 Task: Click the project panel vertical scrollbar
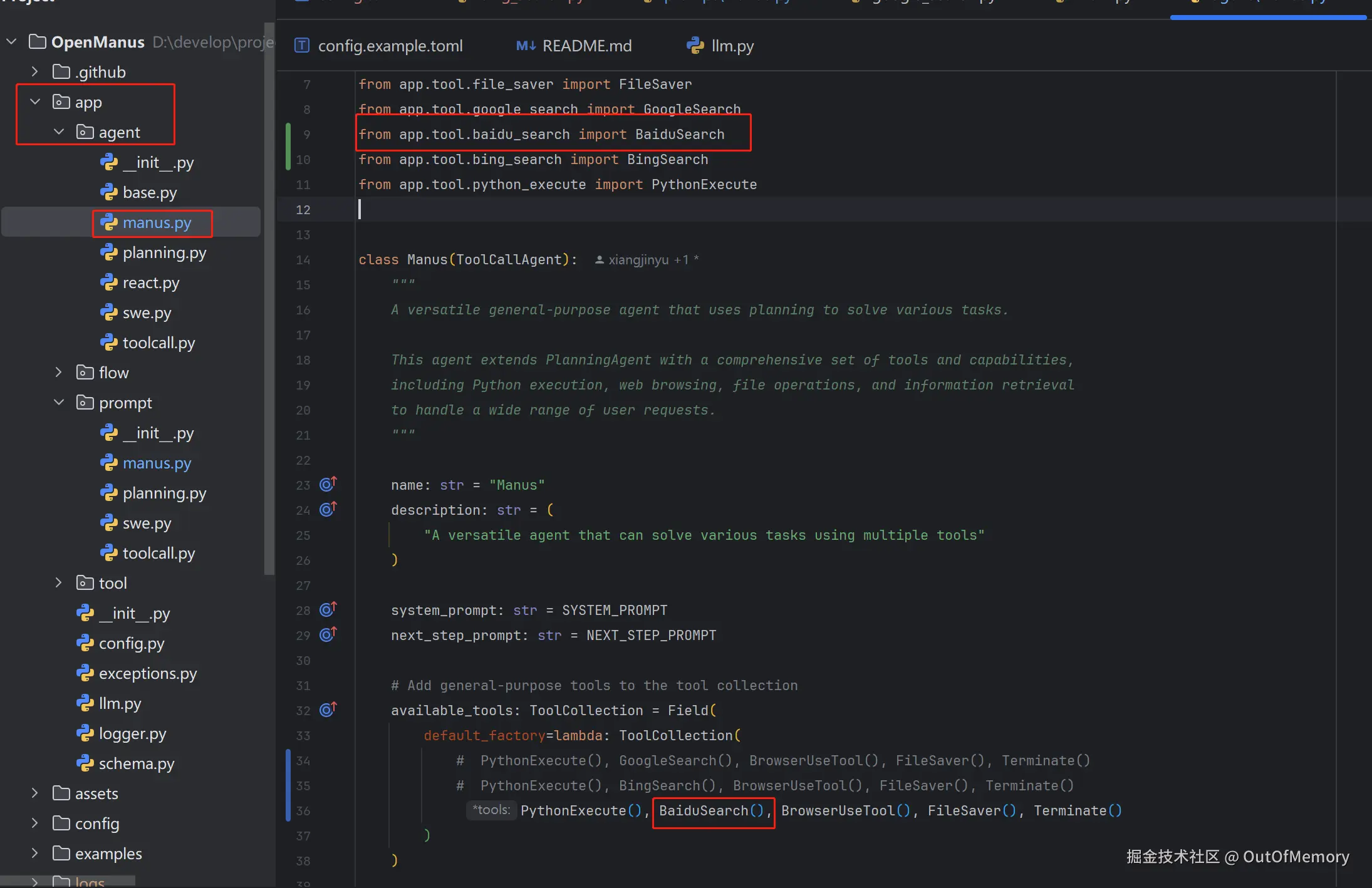269,301
